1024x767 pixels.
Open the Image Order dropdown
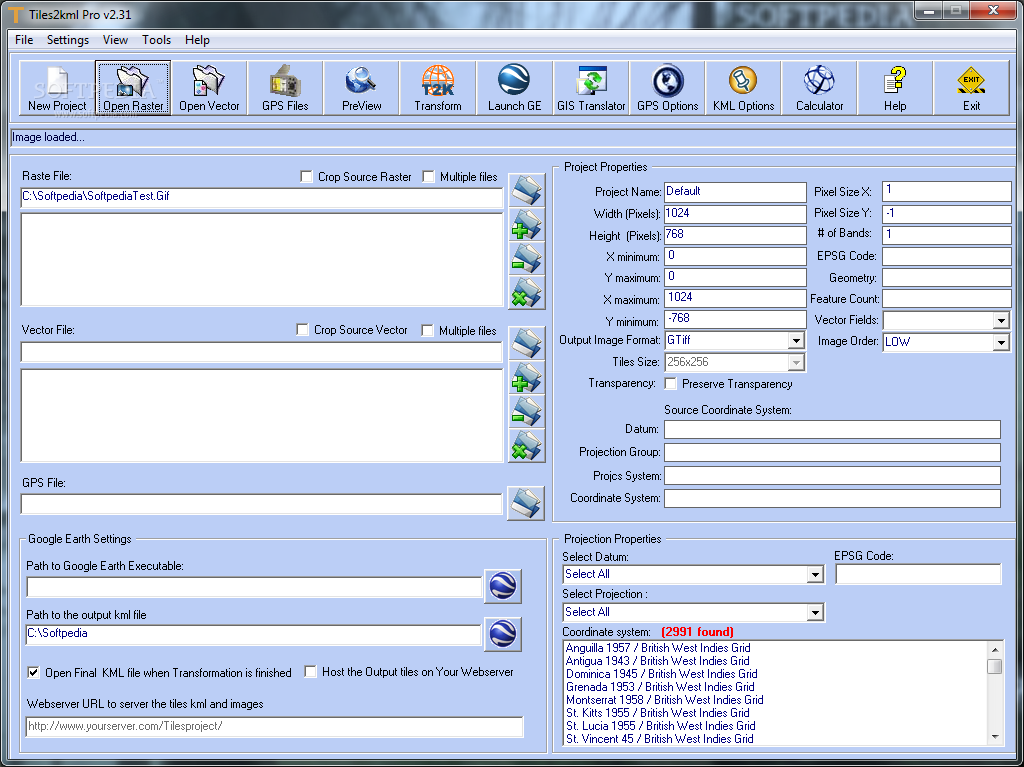[x=1000, y=342]
